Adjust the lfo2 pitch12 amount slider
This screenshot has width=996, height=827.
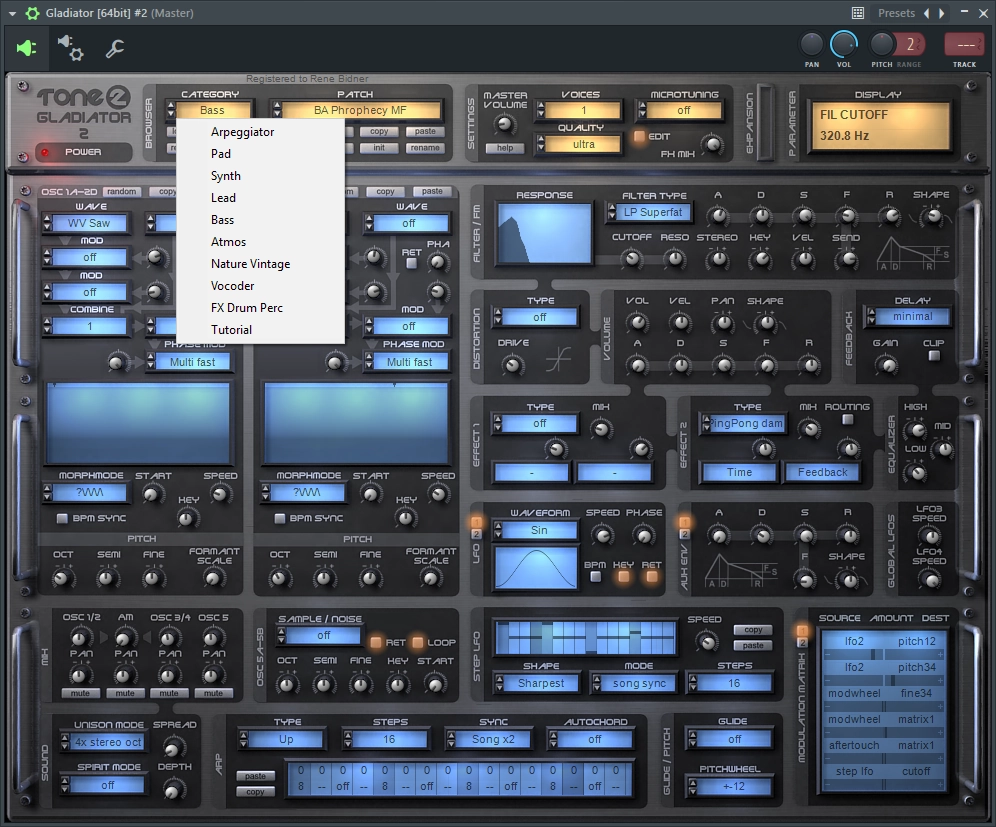[883, 654]
